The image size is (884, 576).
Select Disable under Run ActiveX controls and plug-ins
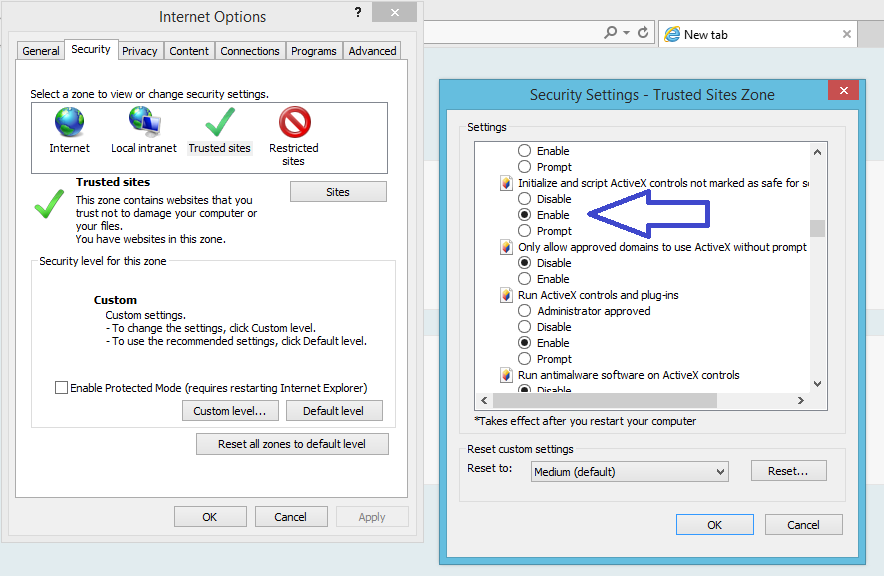point(524,327)
